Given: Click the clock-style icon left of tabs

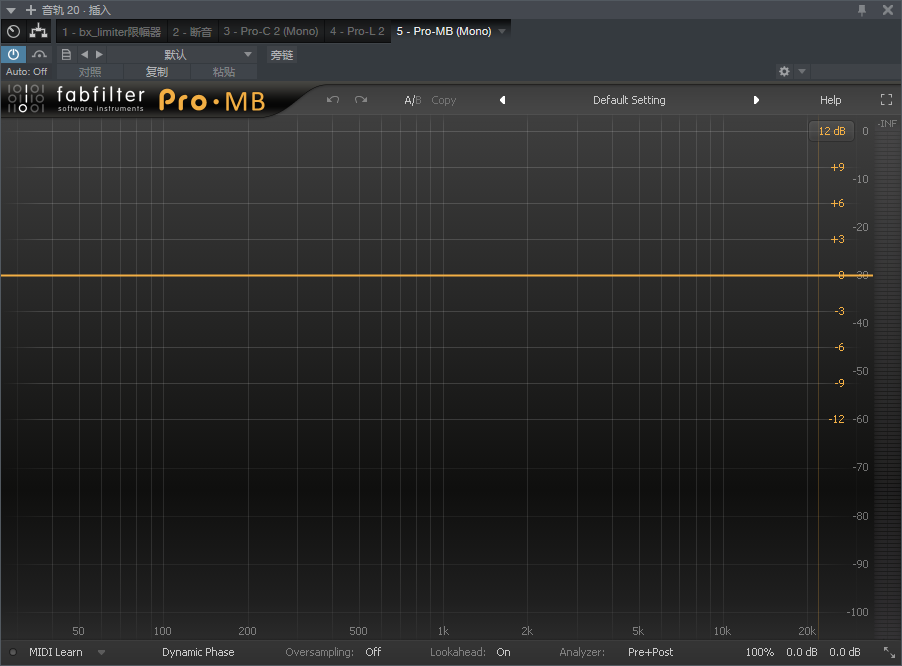Looking at the screenshot, I should 13,32.
